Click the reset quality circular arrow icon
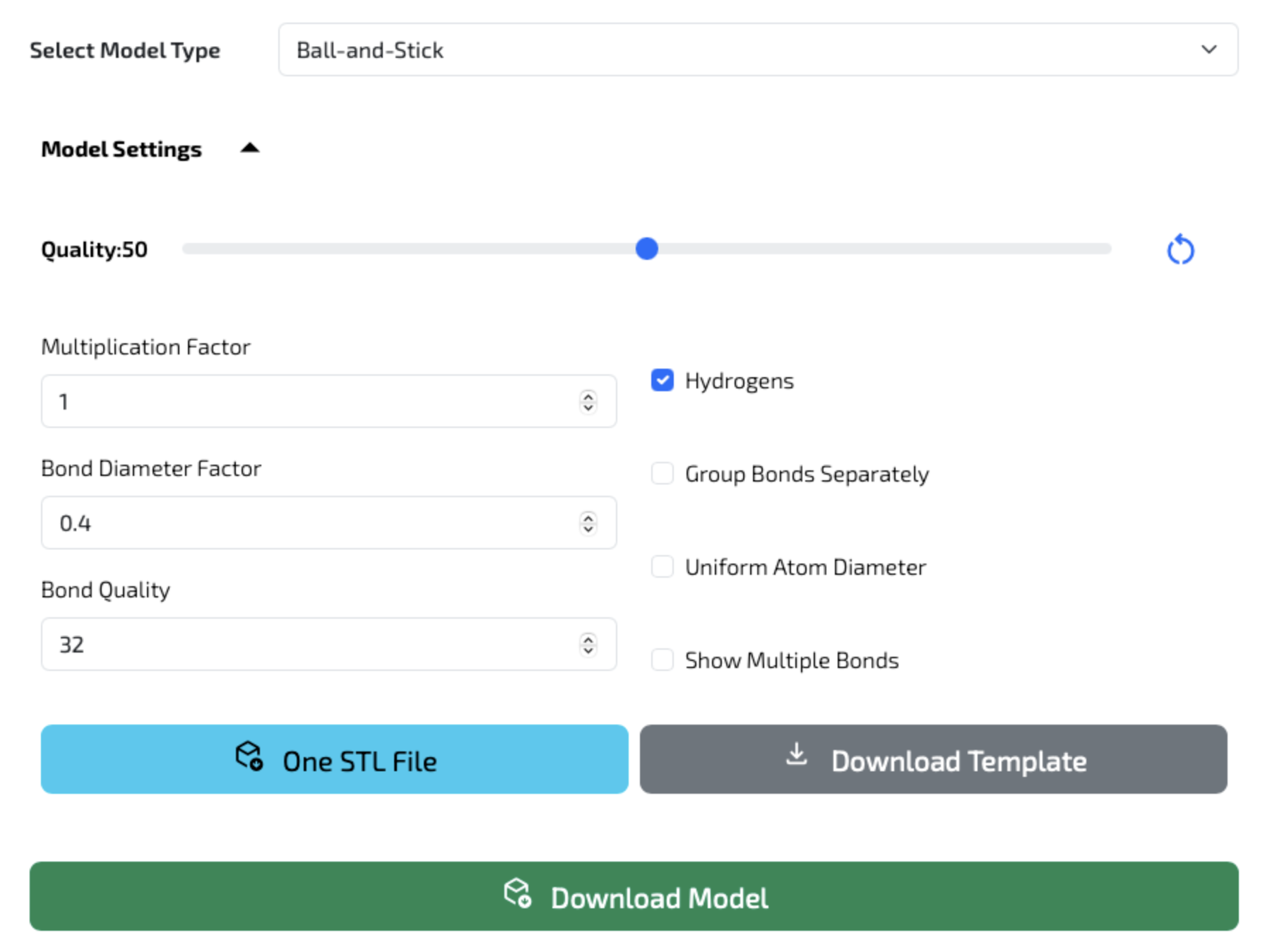Image resolution: width=1265 pixels, height=952 pixels. (1180, 249)
